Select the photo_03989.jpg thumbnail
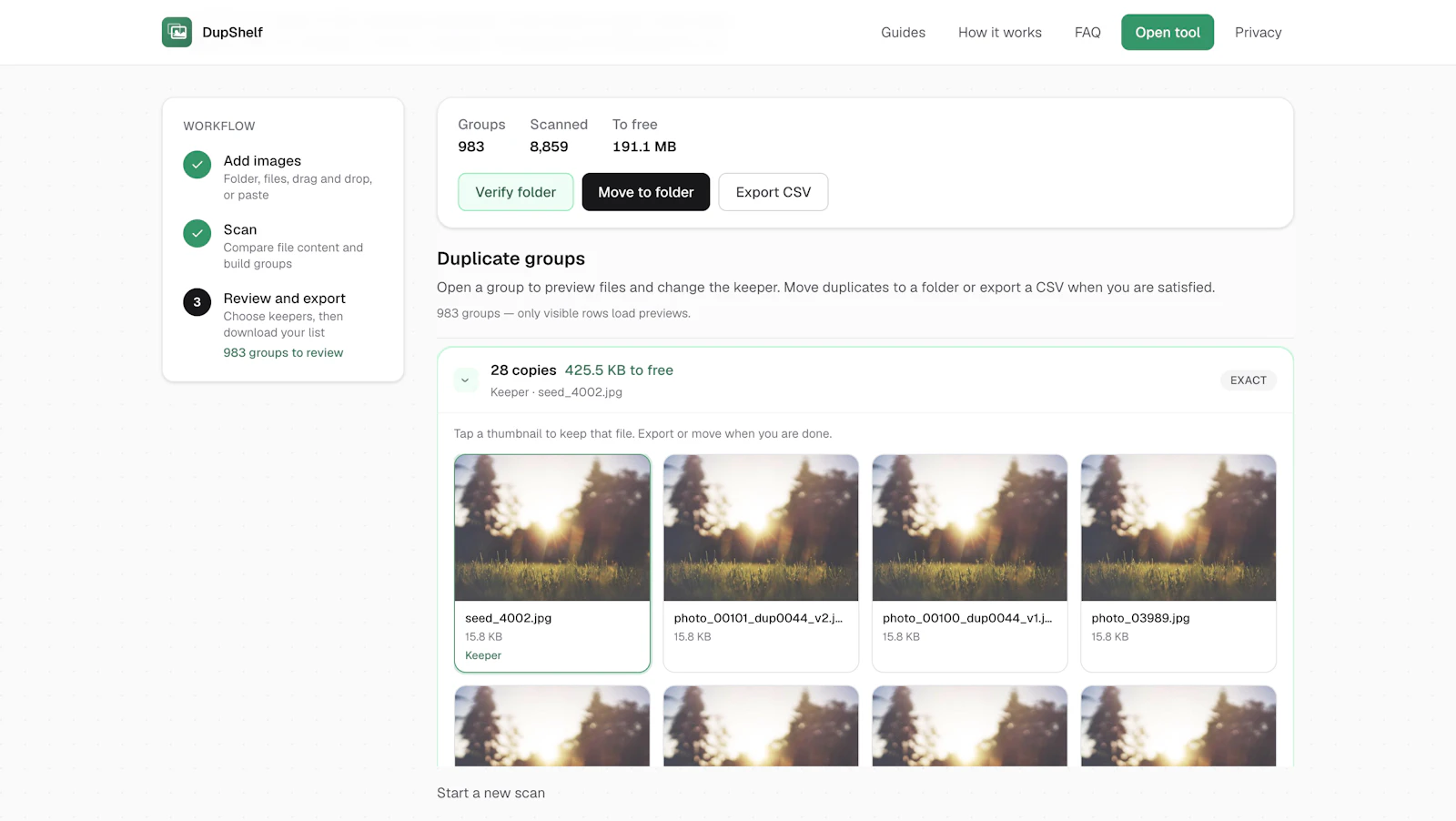The height and width of the screenshot is (821, 1456). pyautogui.click(x=1178, y=528)
